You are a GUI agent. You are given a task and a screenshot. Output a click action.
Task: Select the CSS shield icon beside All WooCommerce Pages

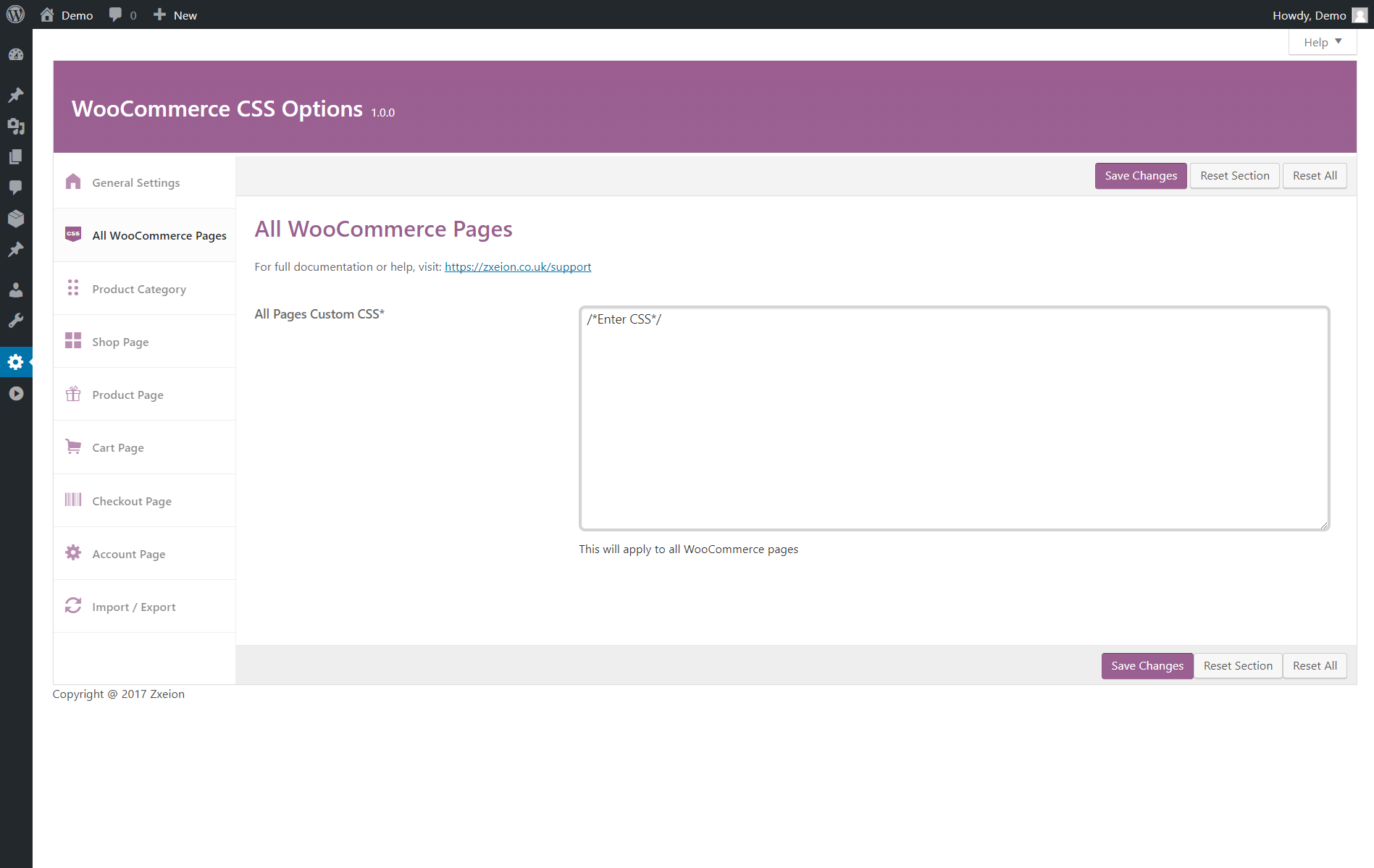72,235
